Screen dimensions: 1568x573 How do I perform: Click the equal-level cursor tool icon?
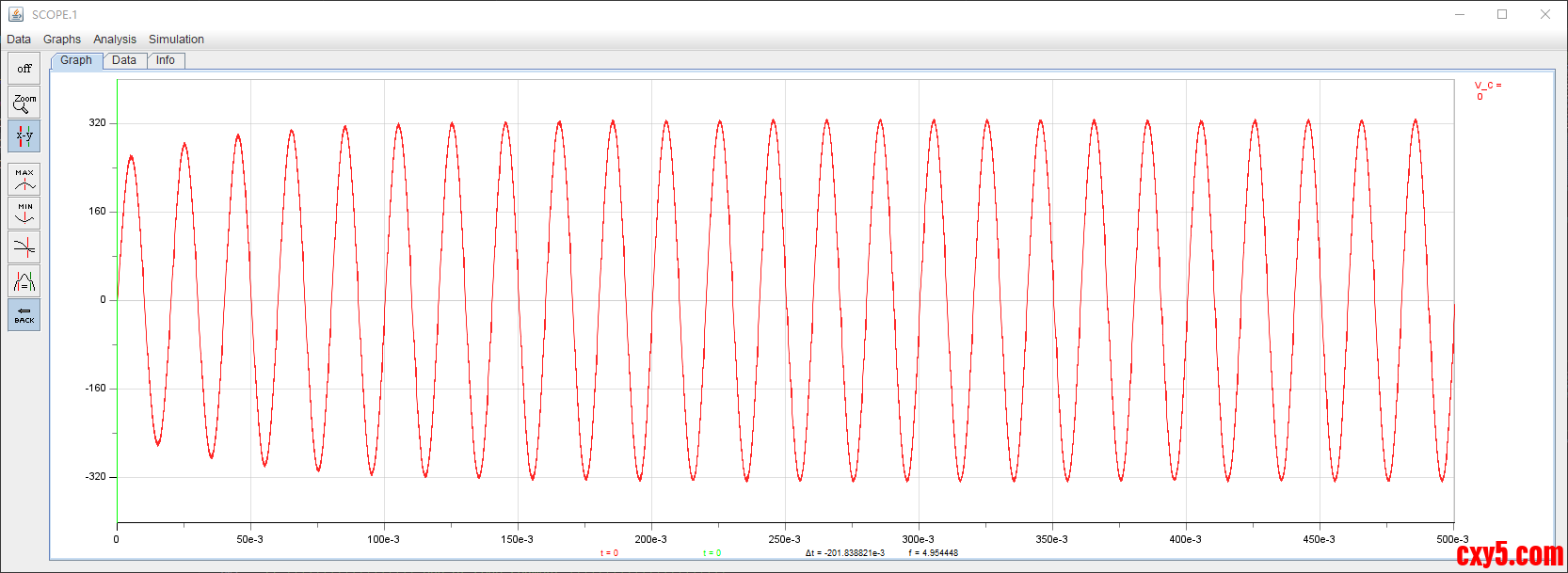click(24, 280)
